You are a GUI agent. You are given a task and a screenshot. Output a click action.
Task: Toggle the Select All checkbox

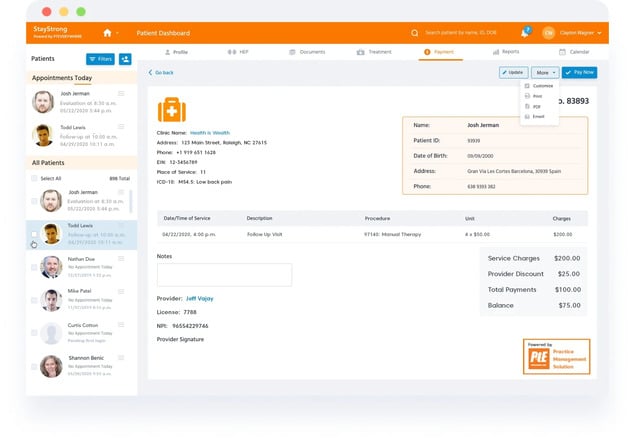(x=34, y=178)
